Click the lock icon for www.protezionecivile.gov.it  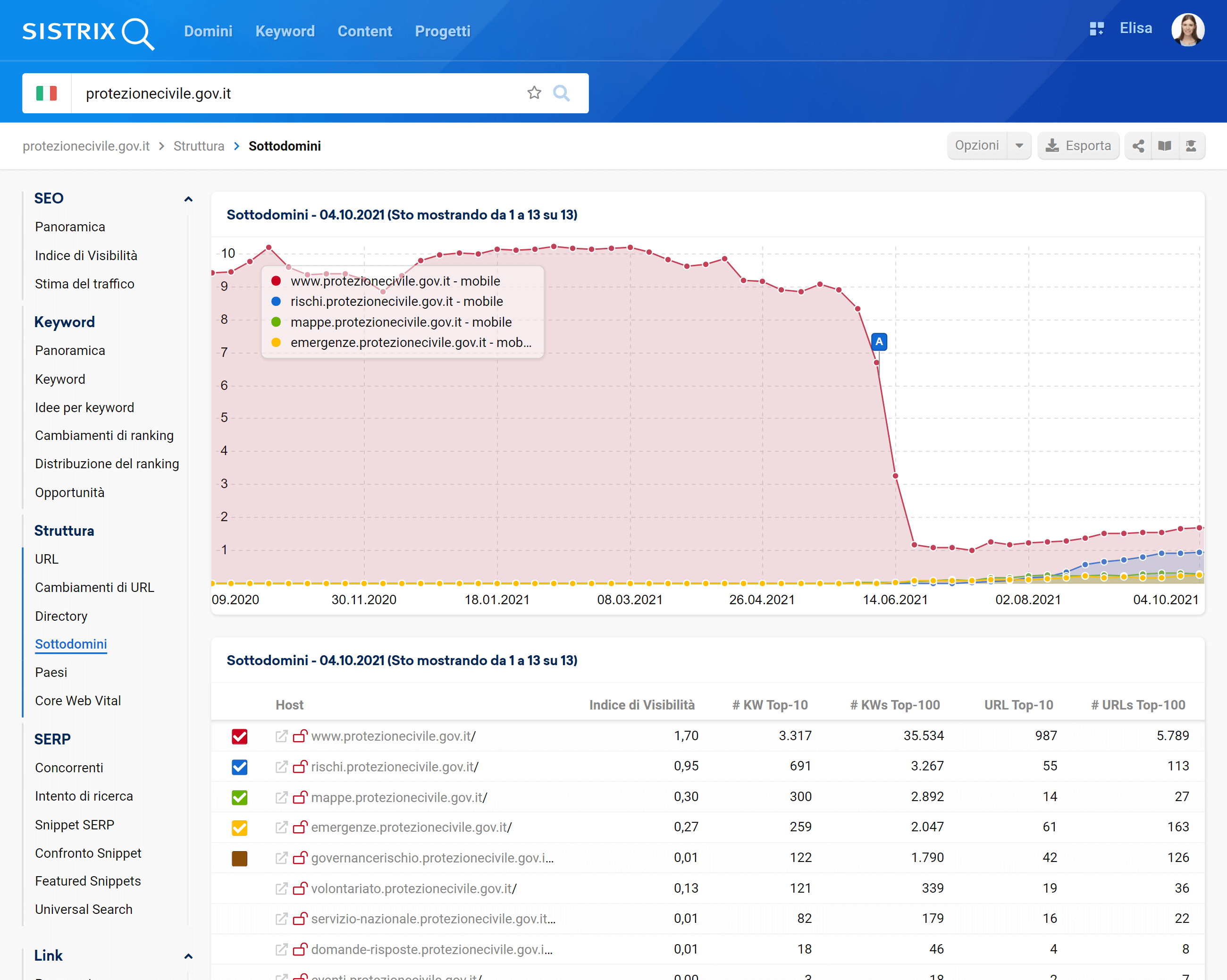click(301, 736)
